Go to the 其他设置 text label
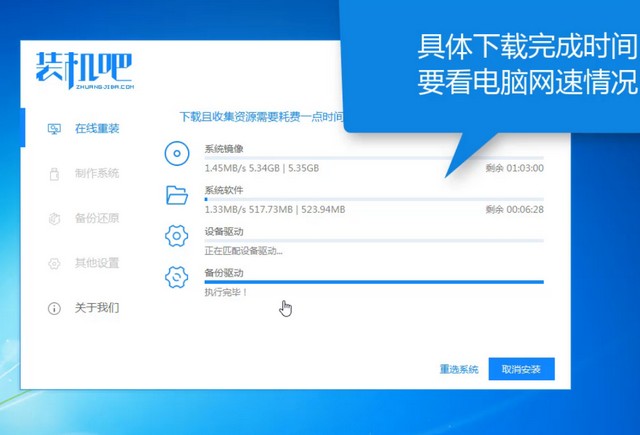 point(97,263)
